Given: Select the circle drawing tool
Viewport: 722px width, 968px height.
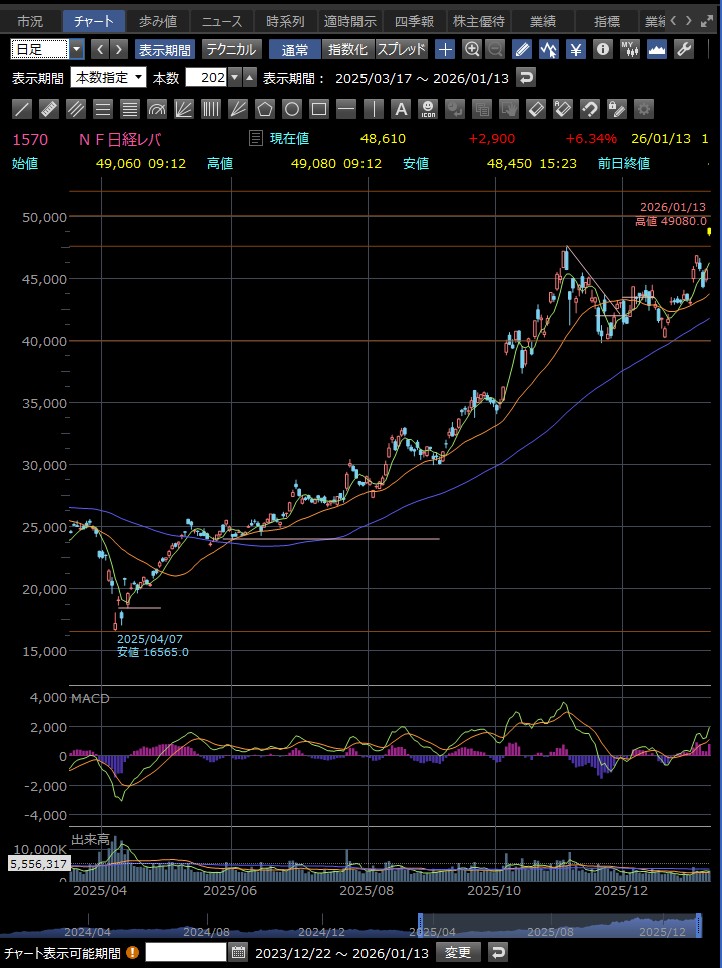Looking at the screenshot, I should (292, 109).
